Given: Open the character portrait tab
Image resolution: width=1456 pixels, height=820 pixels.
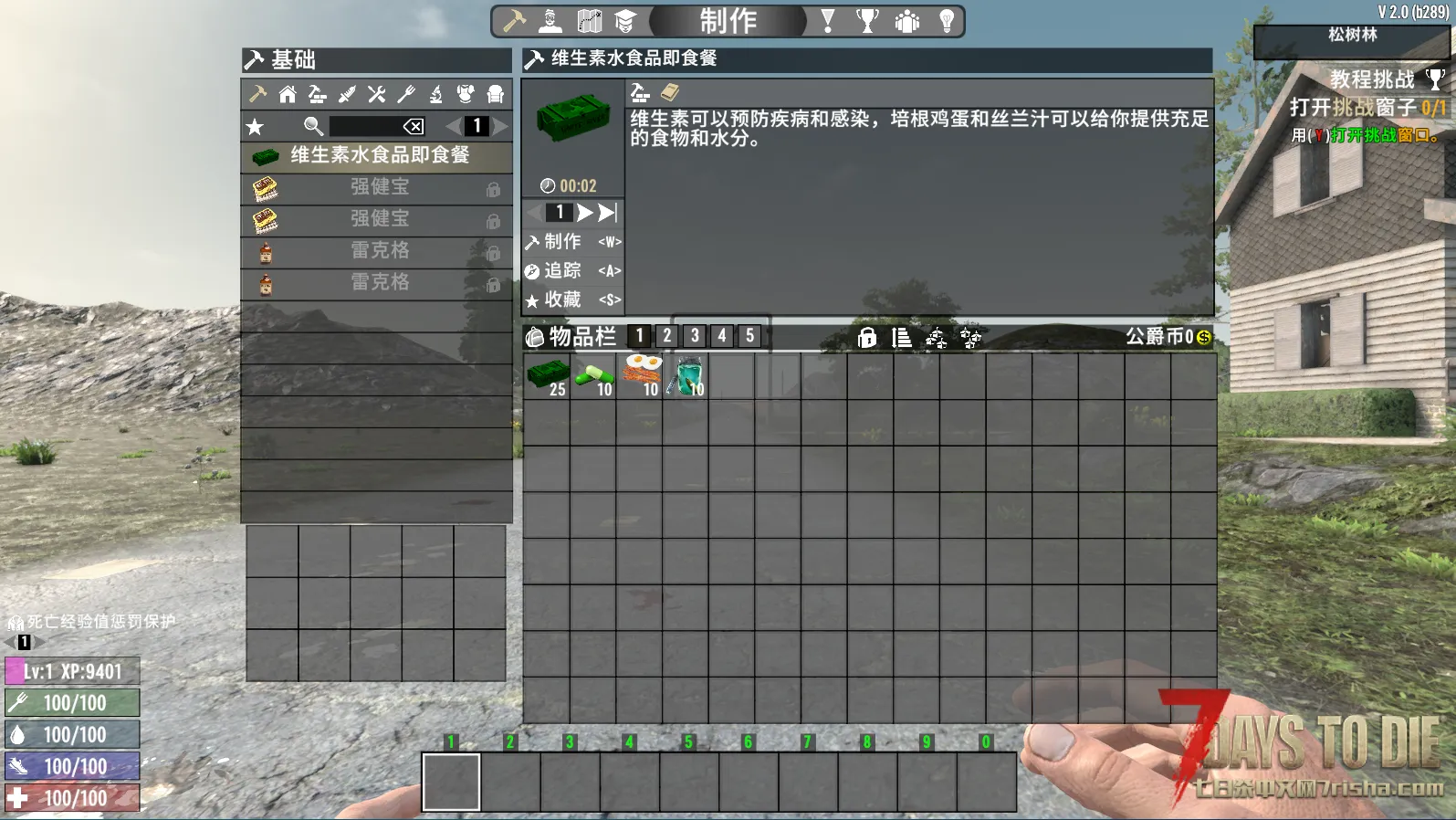Looking at the screenshot, I should tap(550, 20).
